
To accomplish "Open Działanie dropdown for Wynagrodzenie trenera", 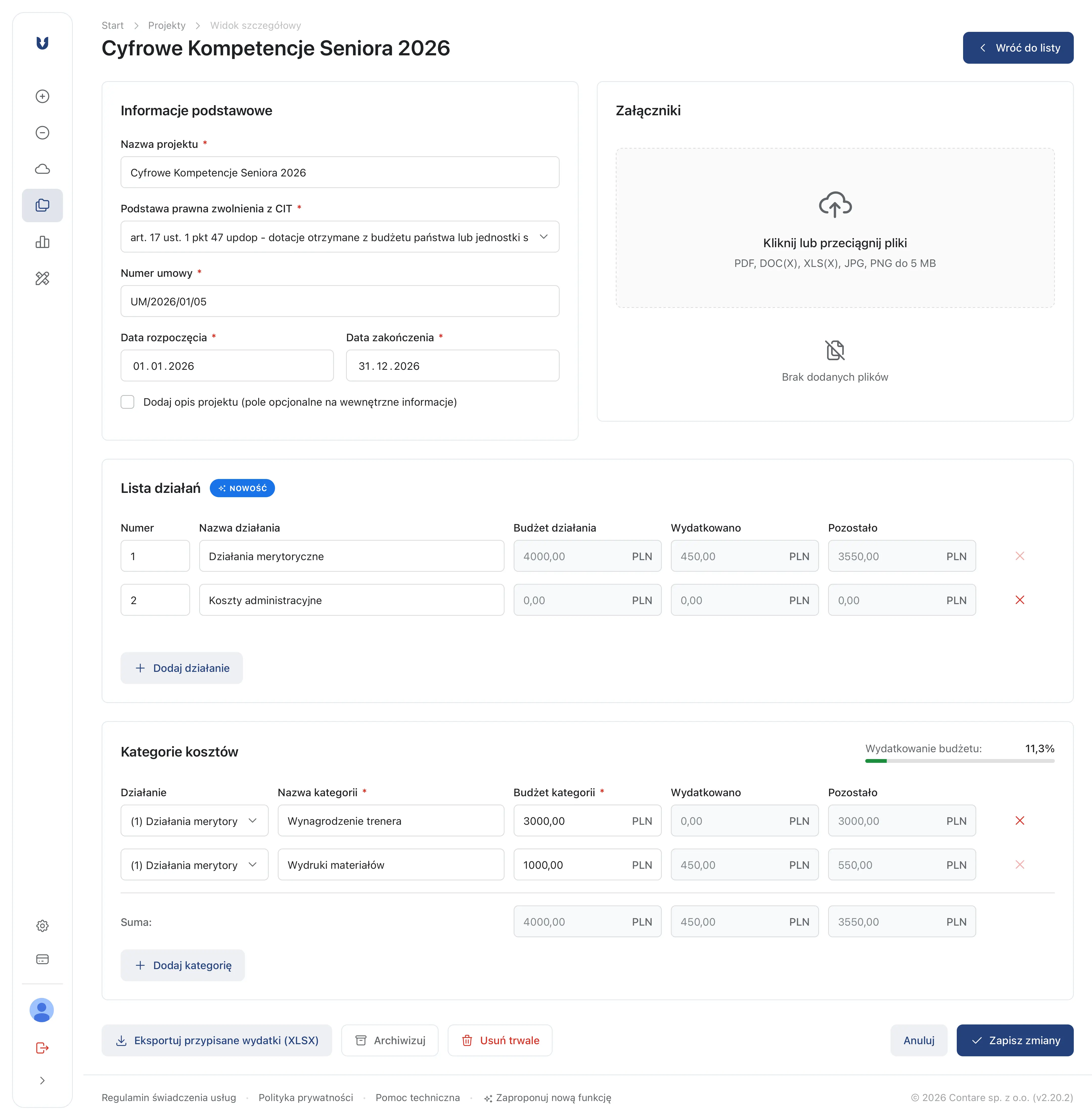I will click(194, 821).
